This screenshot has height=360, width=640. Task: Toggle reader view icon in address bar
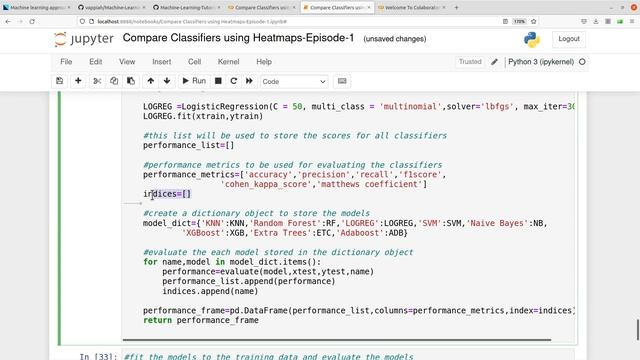point(505,21)
